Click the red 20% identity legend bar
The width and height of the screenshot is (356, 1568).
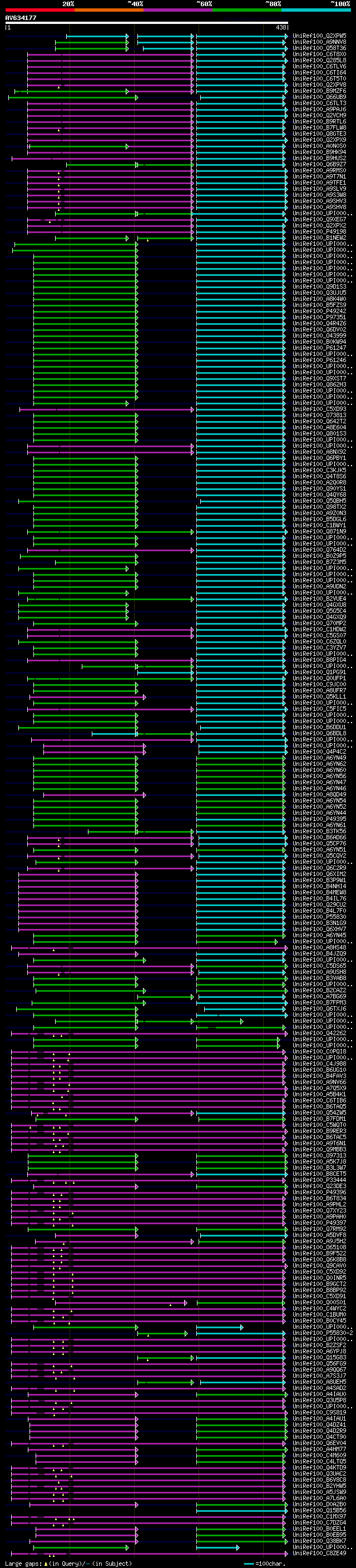point(39,10)
